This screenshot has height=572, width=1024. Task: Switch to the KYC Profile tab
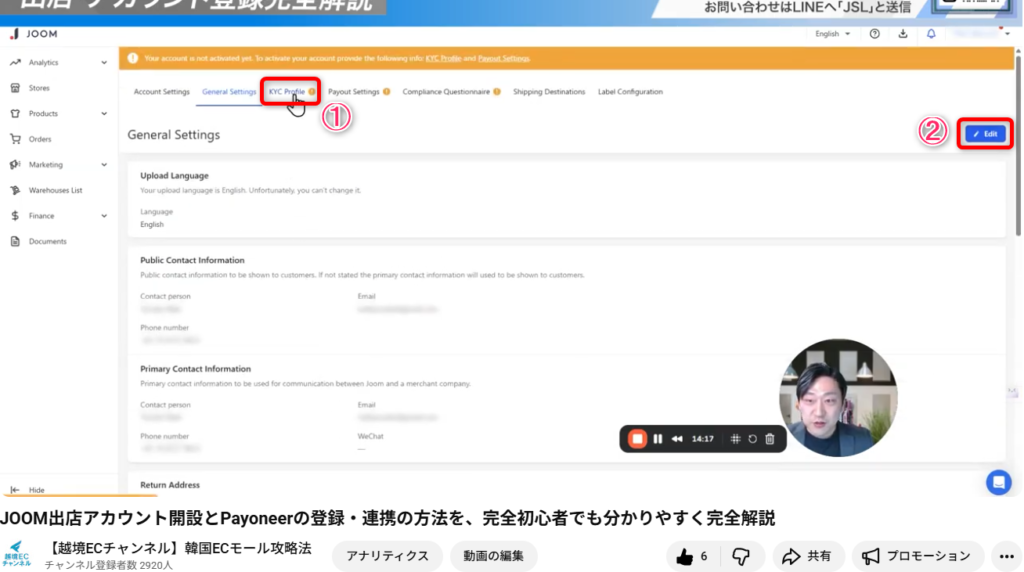[x=287, y=92]
